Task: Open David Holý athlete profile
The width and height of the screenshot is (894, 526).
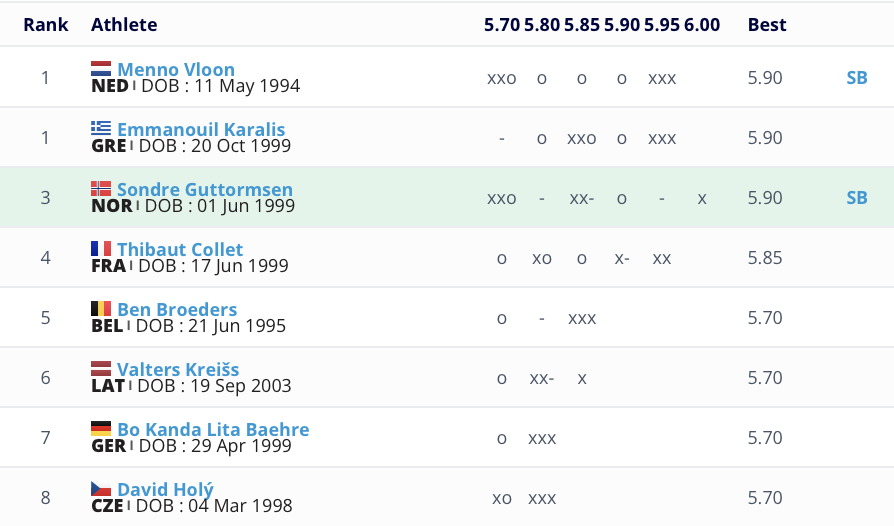Action: click(x=165, y=490)
